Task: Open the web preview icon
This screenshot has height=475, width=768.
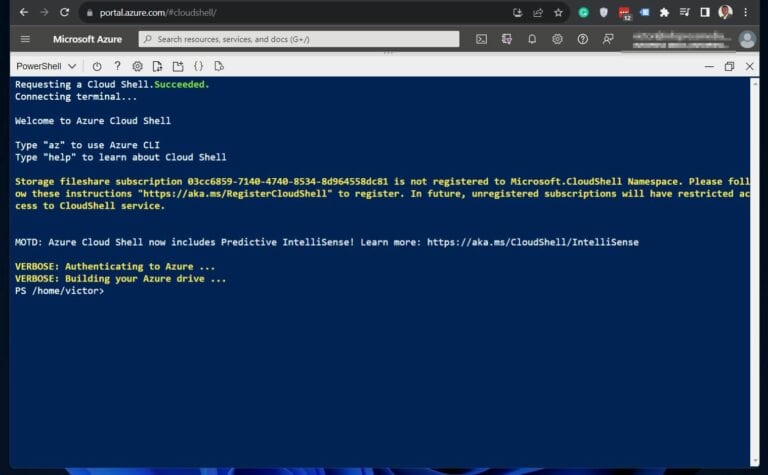Action: (219, 66)
